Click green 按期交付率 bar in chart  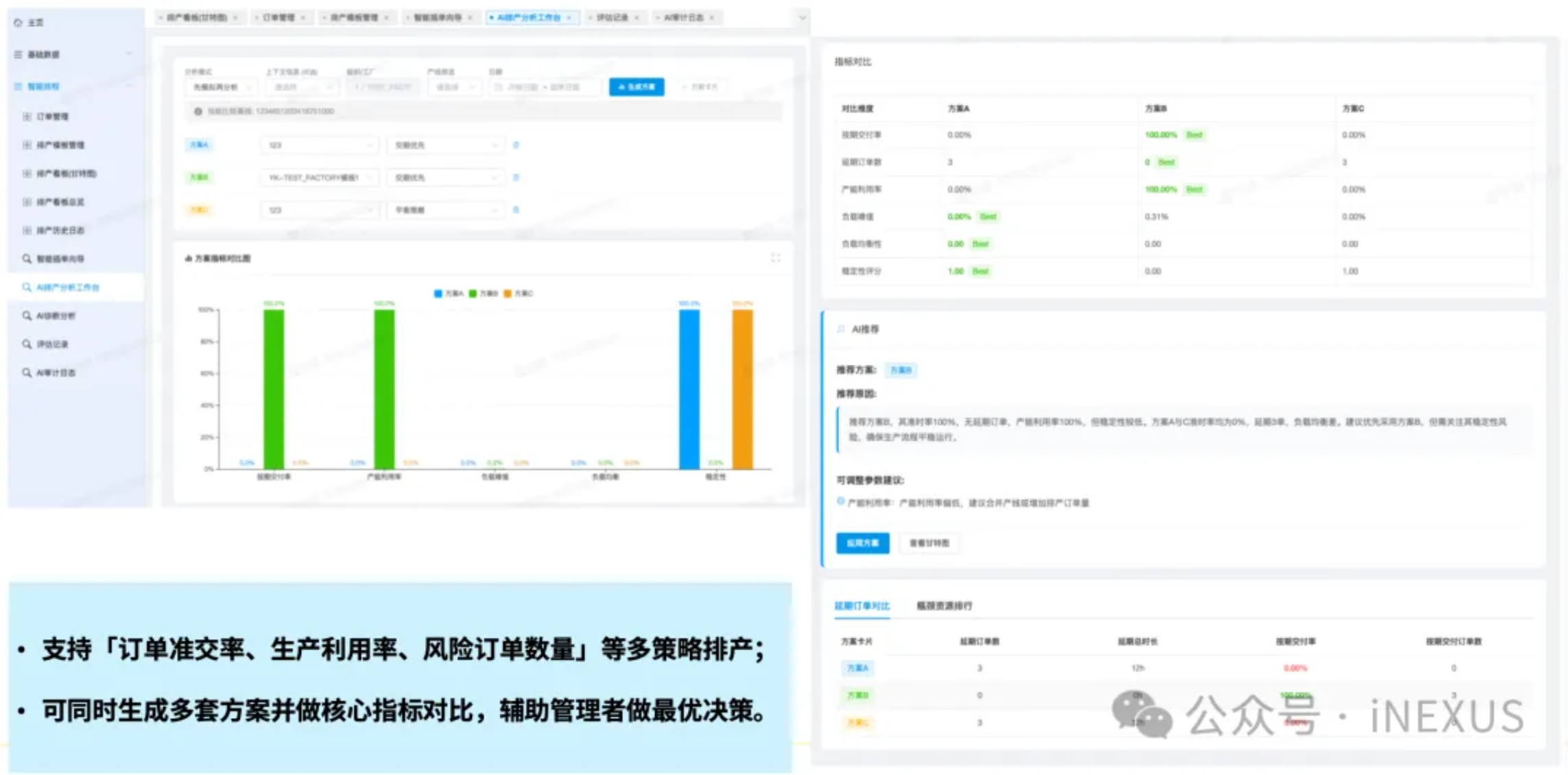coord(274,390)
